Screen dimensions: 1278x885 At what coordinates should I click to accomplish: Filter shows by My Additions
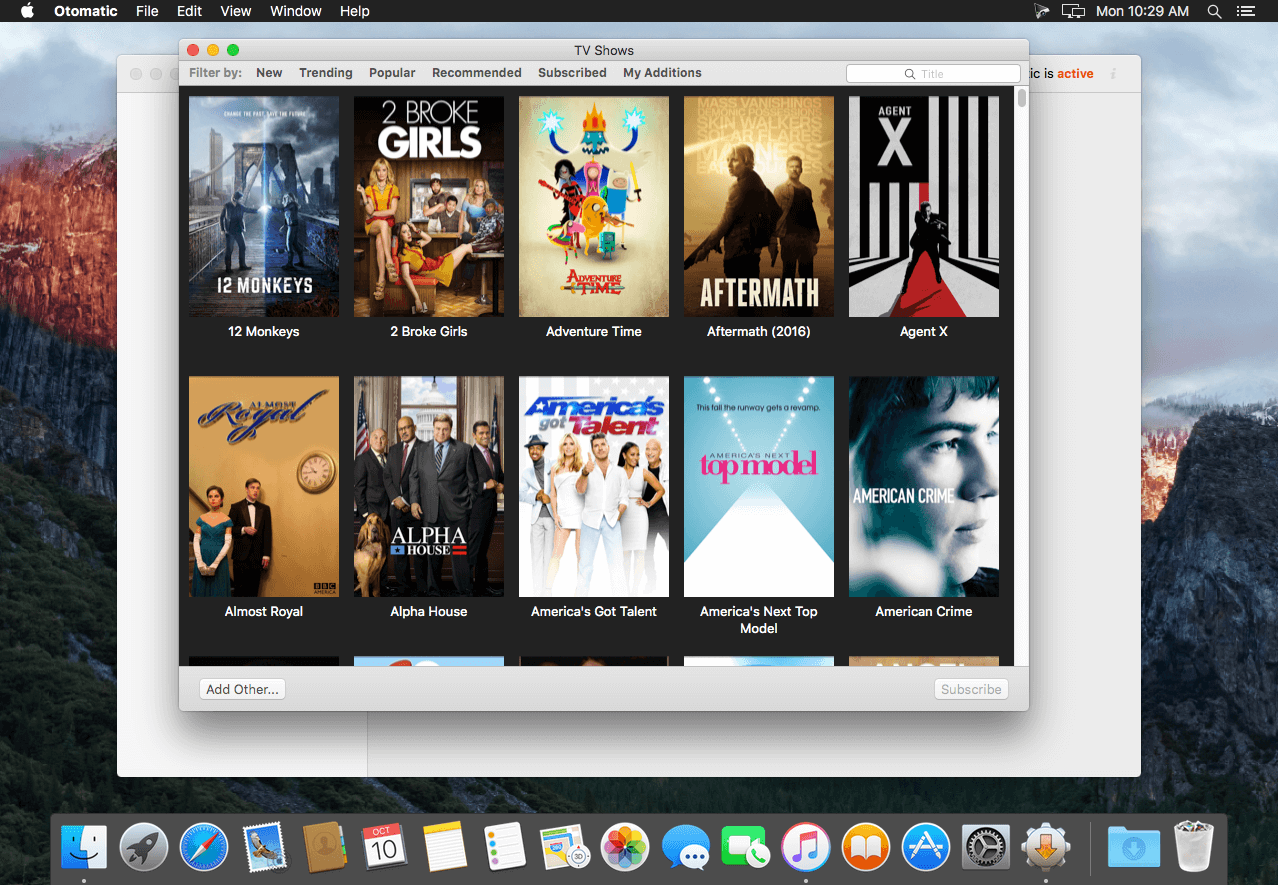coord(662,73)
